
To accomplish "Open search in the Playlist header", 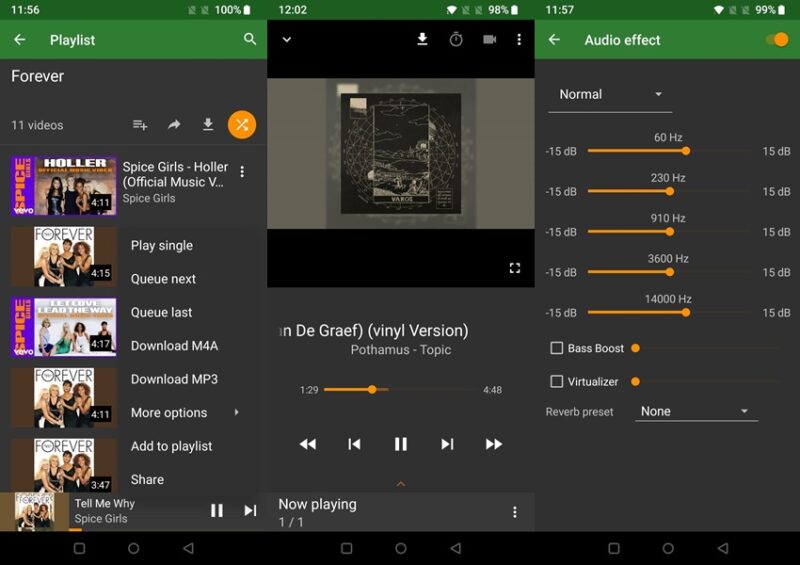I will point(249,39).
